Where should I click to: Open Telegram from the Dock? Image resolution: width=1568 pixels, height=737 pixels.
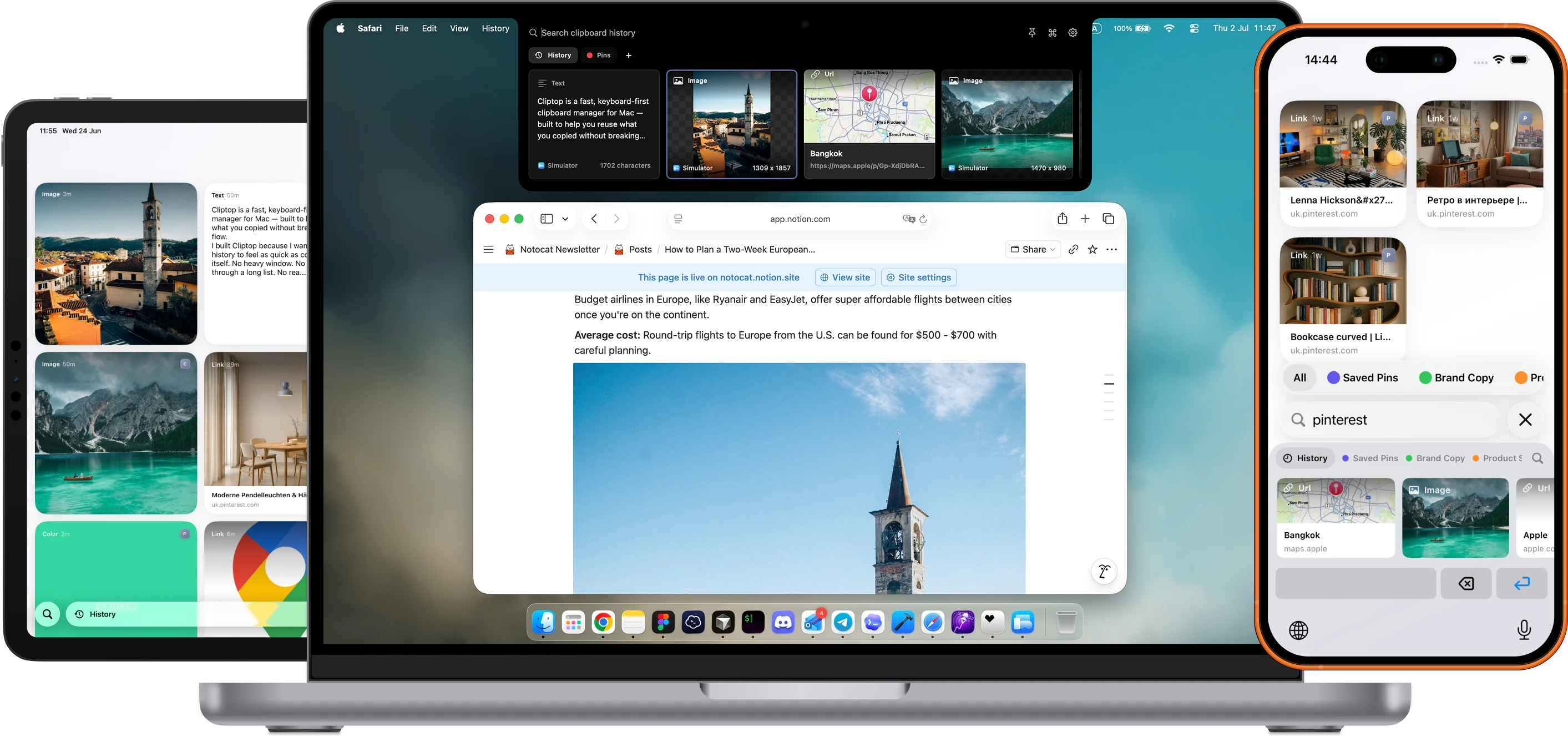(x=842, y=622)
